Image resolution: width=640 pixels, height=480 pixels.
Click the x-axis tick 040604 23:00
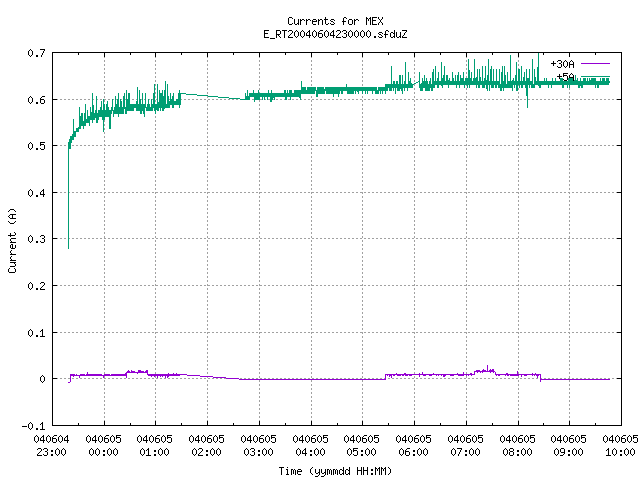(x=51, y=446)
